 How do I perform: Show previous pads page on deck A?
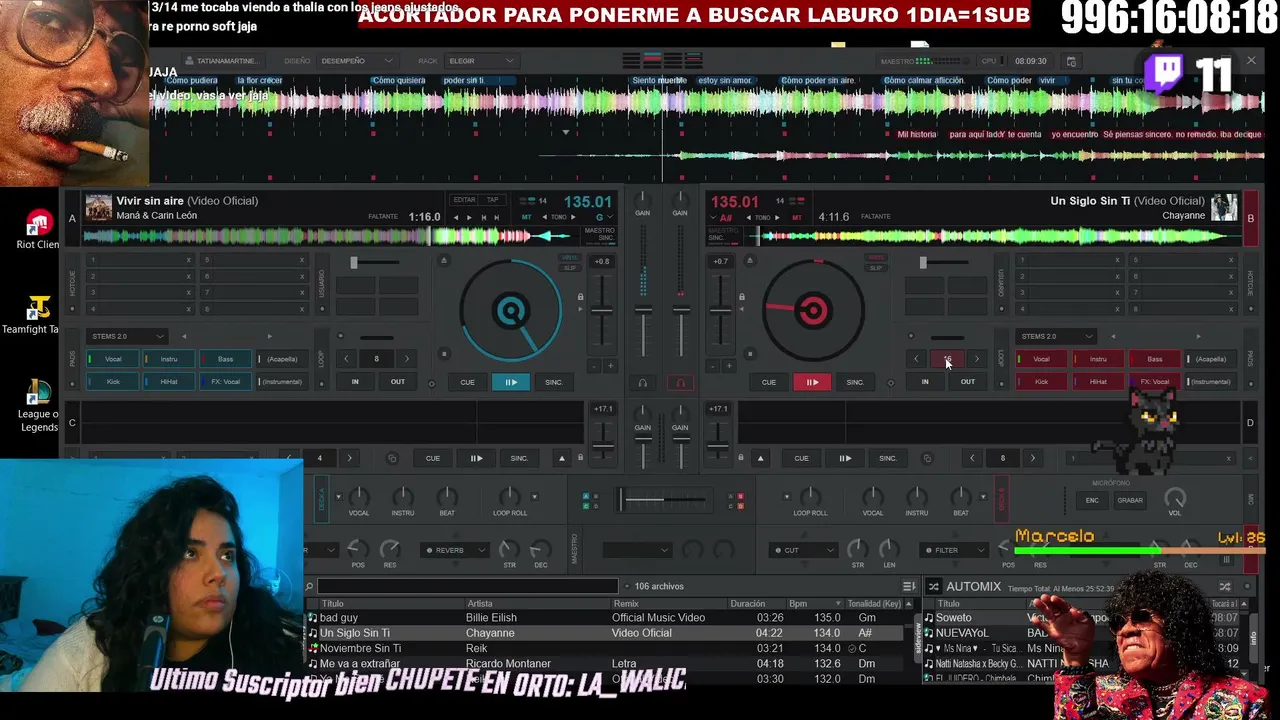(x=183, y=336)
